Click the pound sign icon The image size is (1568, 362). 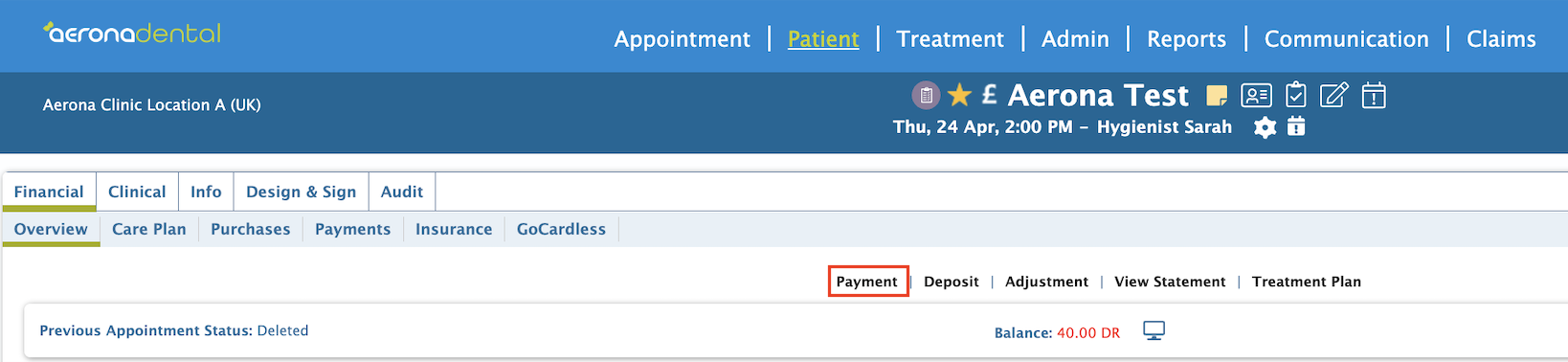pyautogui.click(x=990, y=94)
